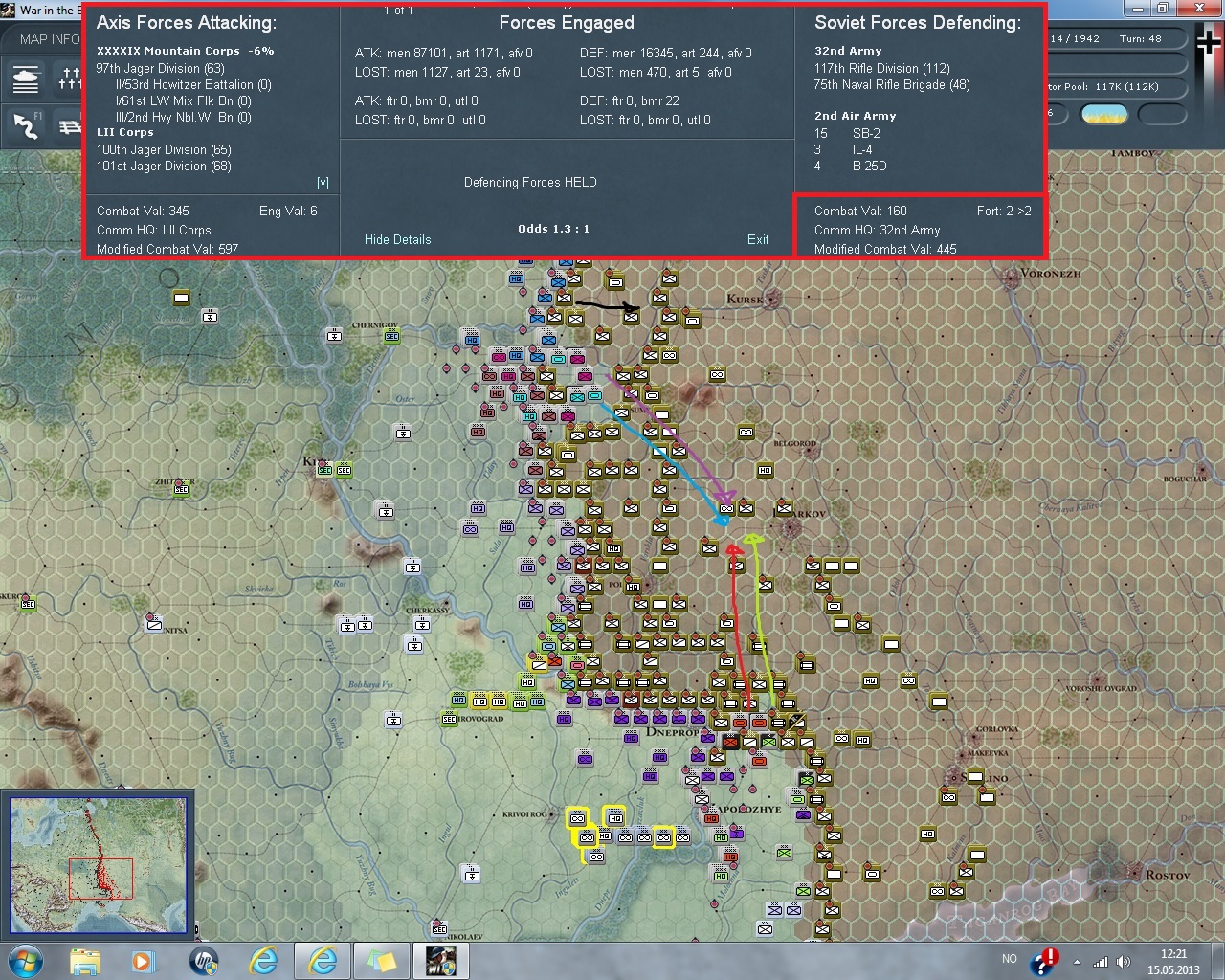Click the Turn: 48 indicator
This screenshot has width=1225, height=980.
(x=1140, y=39)
